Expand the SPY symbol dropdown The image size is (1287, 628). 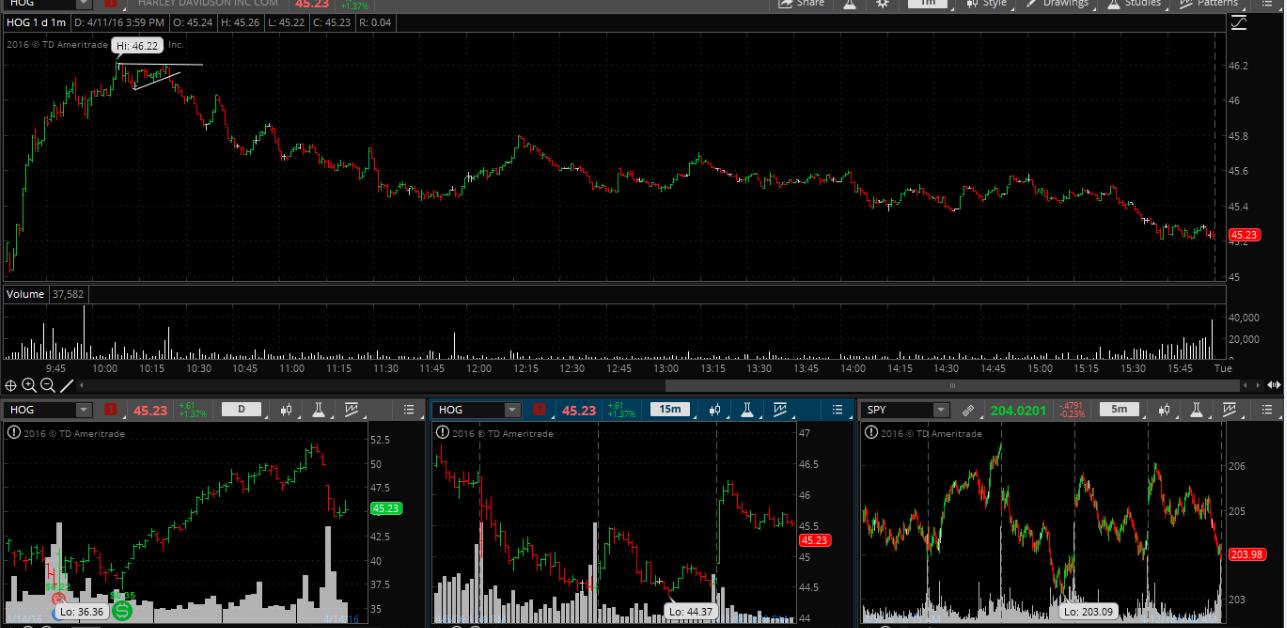941,410
